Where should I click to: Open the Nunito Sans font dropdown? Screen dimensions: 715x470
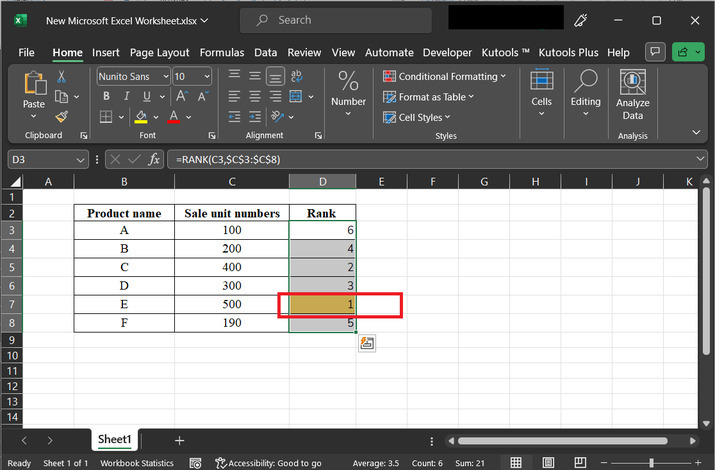pyautogui.click(x=166, y=77)
